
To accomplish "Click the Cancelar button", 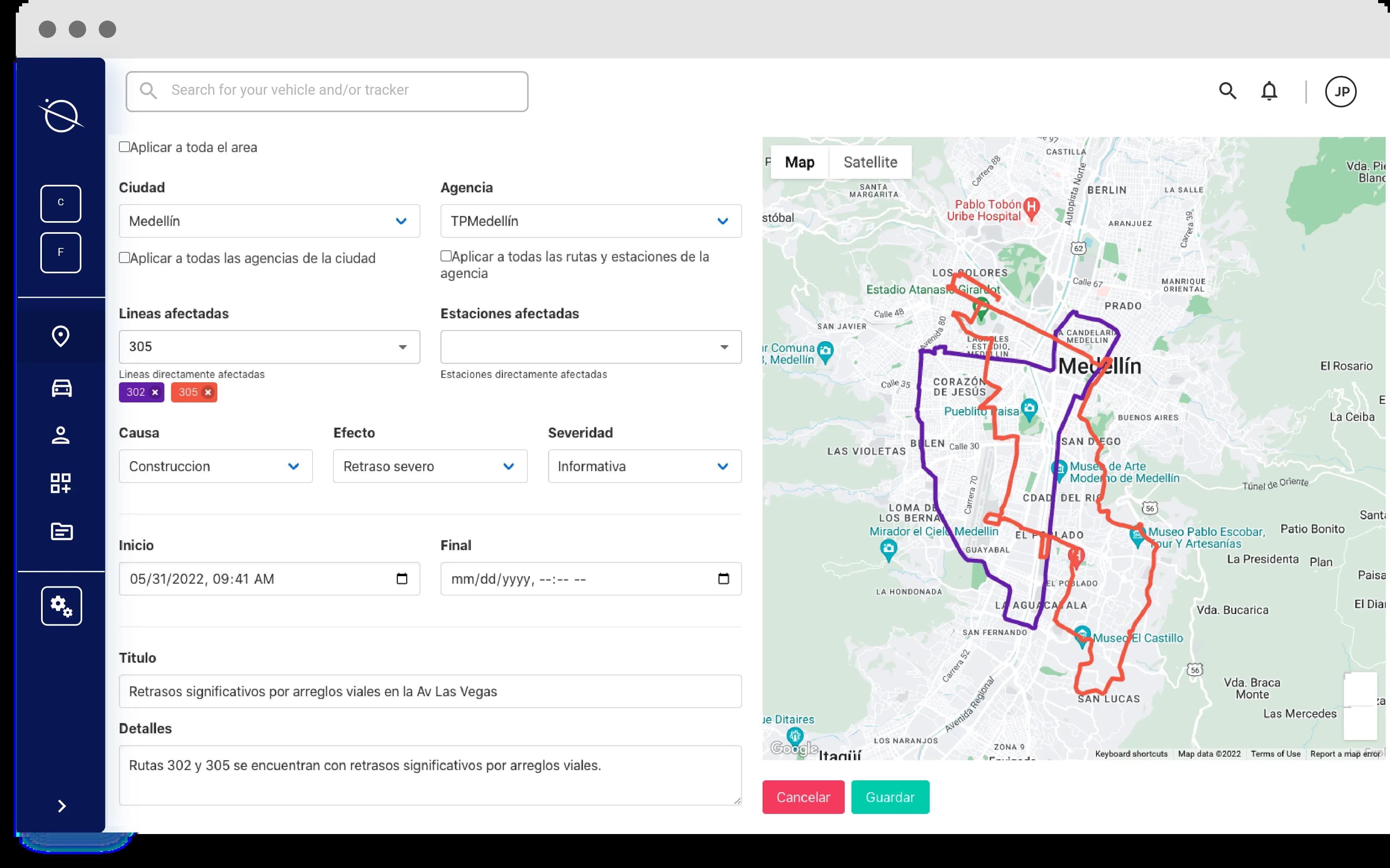I will pyautogui.click(x=803, y=797).
